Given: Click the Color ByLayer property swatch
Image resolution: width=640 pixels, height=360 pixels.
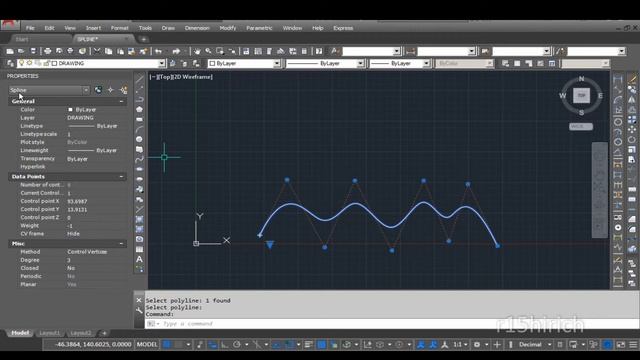Looking at the screenshot, I should point(70,109).
